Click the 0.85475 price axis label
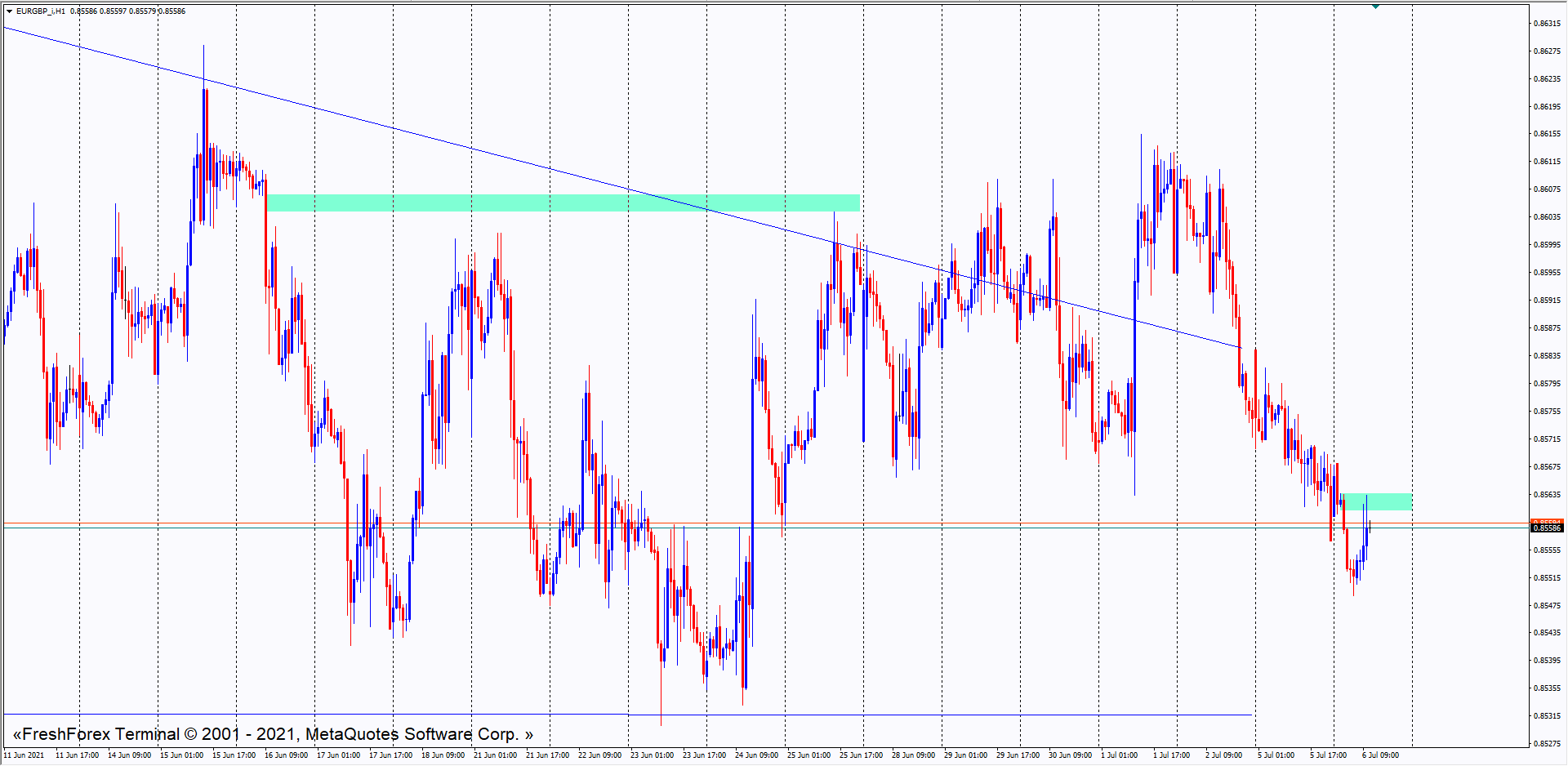The height and width of the screenshot is (766, 1568). pyautogui.click(x=1546, y=606)
